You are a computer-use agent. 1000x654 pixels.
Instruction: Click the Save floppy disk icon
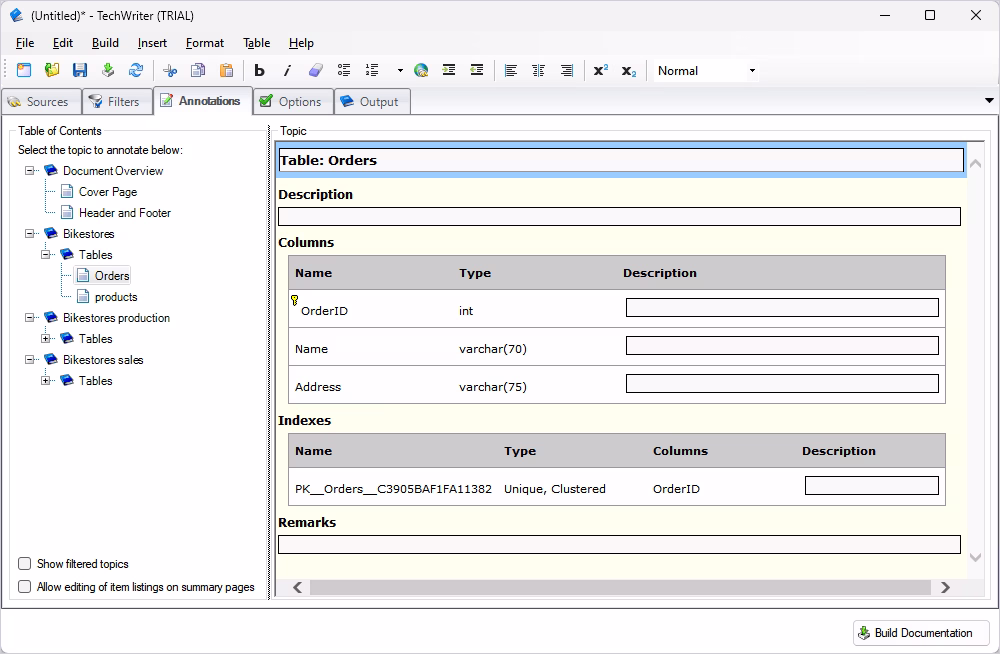click(80, 70)
